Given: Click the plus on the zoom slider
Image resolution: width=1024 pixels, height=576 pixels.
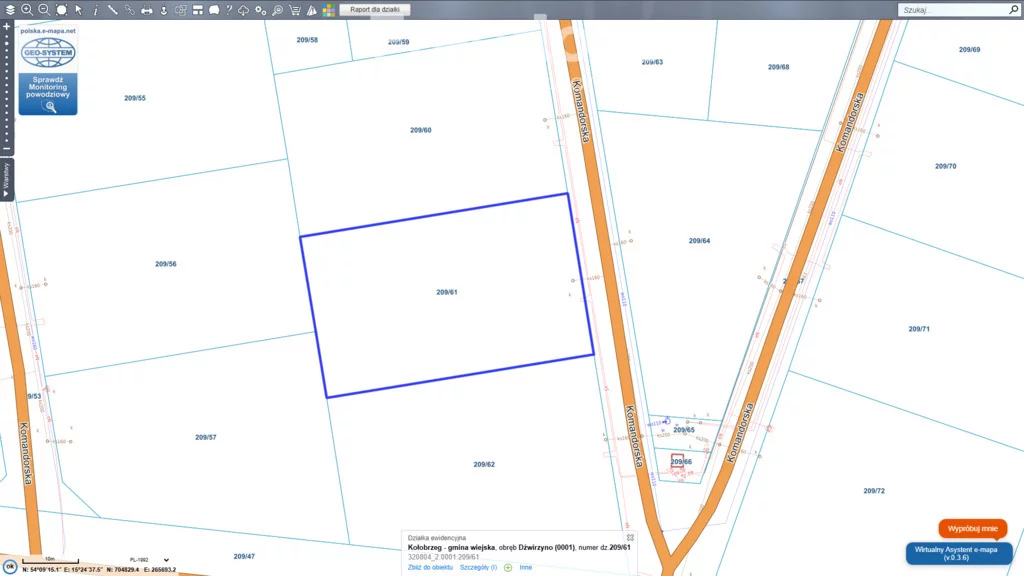Looking at the screenshot, I should pyautogui.click(x=7, y=27).
